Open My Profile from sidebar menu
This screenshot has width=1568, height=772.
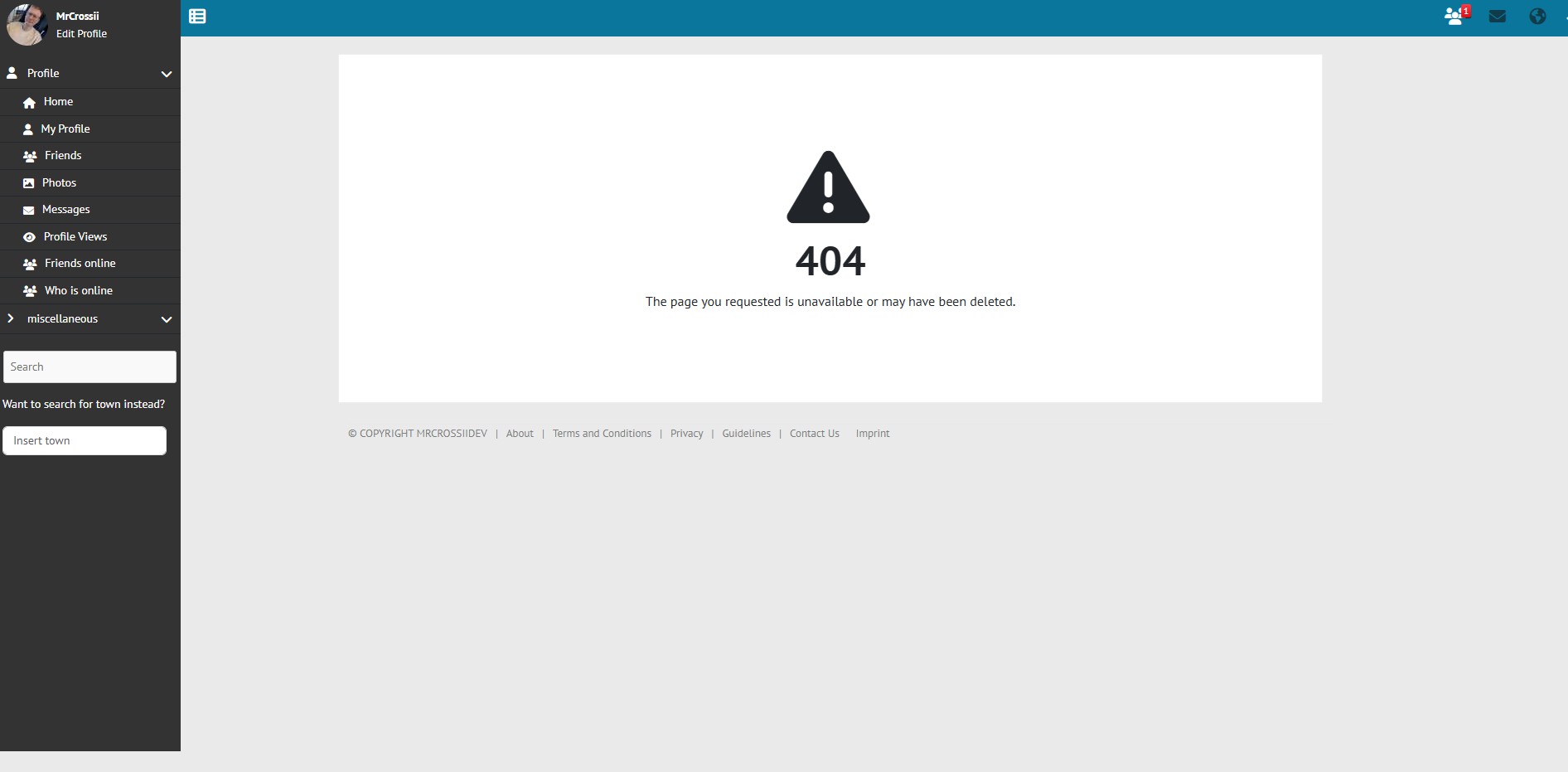(65, 129)
